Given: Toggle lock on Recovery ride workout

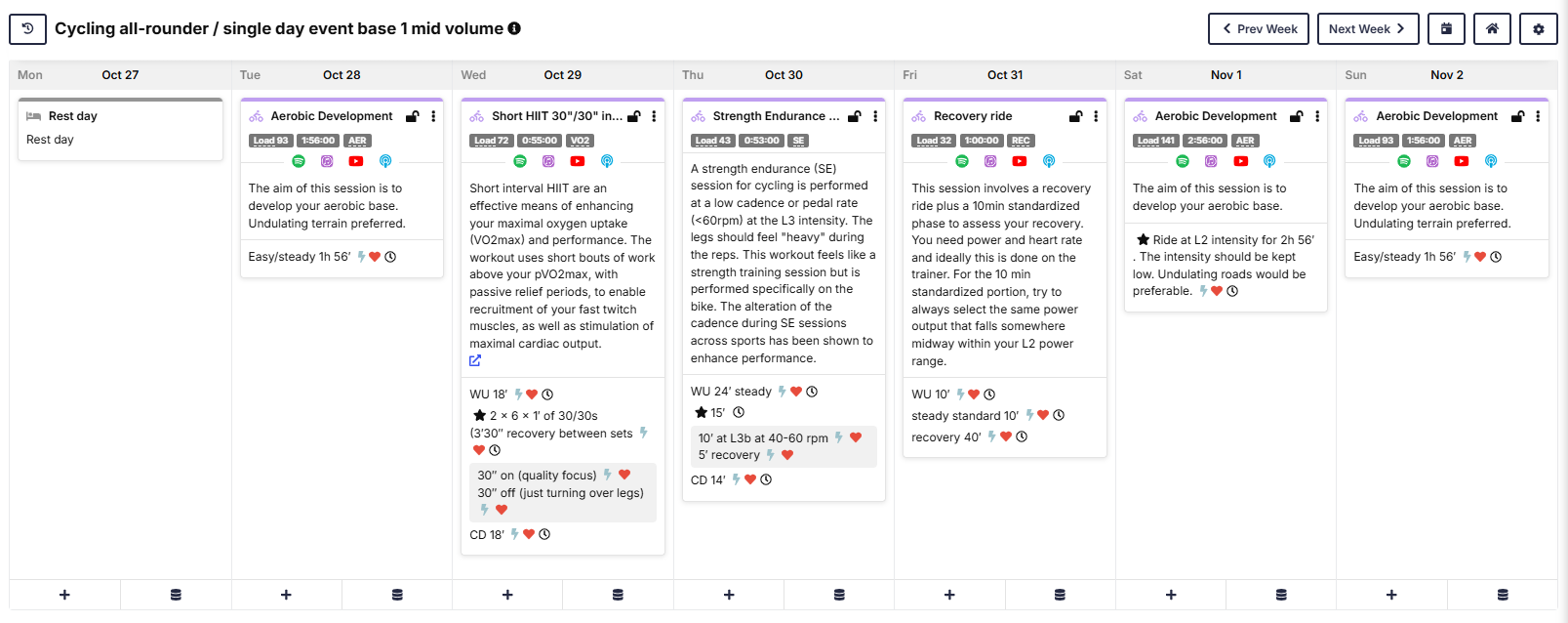Looking at the screenshot, I should click(x=1075, y=116).
